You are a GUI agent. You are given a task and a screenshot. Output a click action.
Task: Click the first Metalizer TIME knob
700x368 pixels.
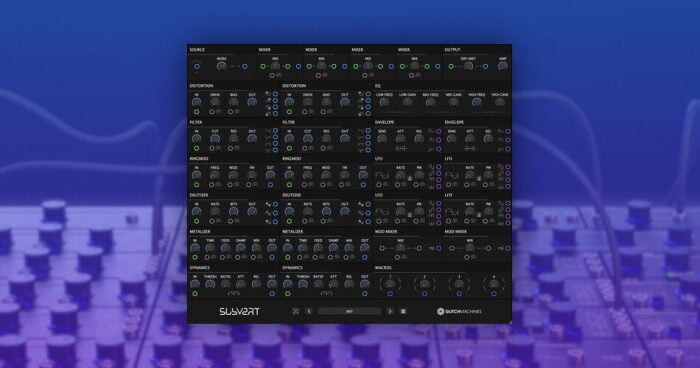coord(210,248)
